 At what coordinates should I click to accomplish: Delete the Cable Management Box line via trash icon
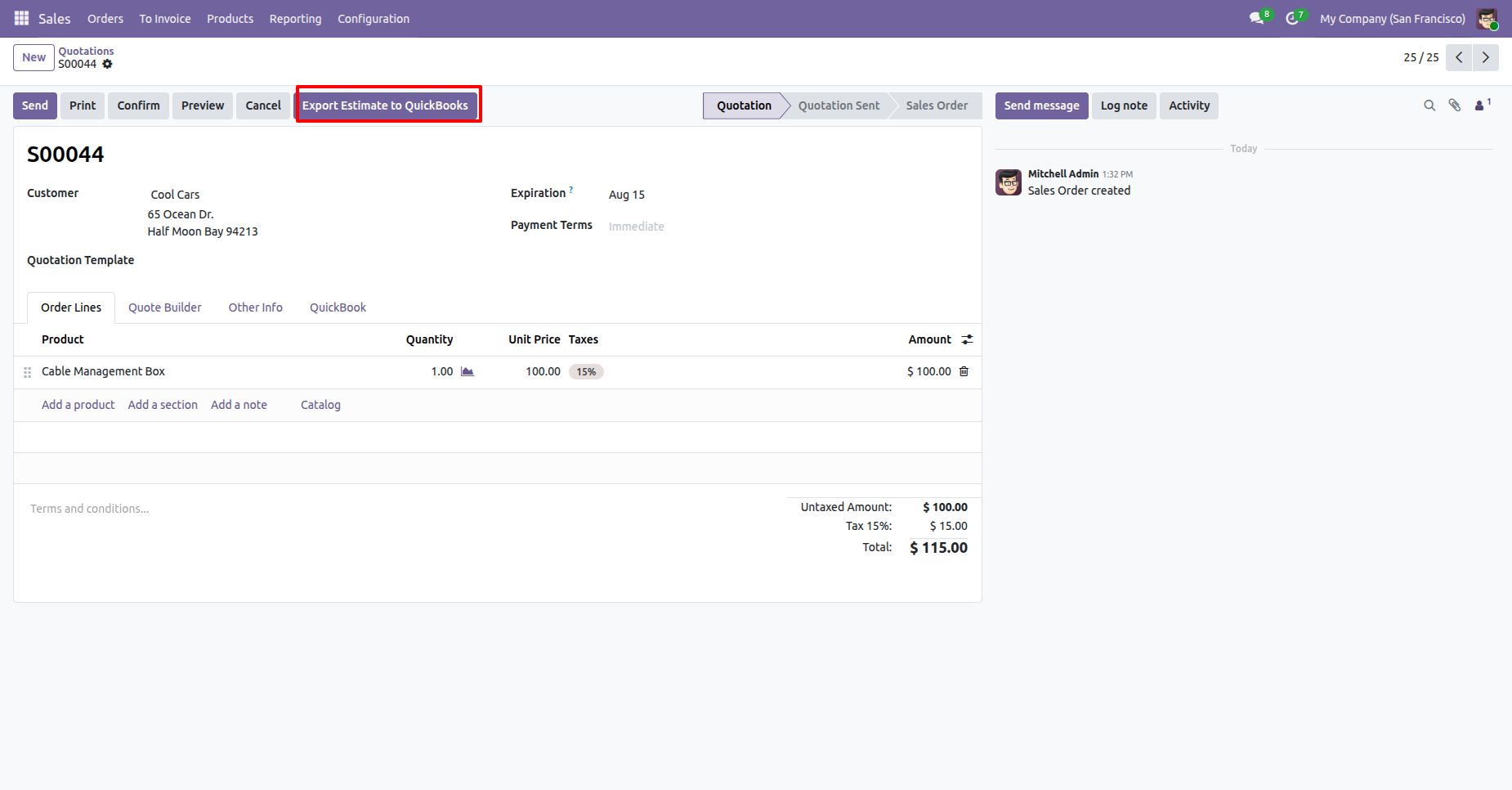[964, 371]
